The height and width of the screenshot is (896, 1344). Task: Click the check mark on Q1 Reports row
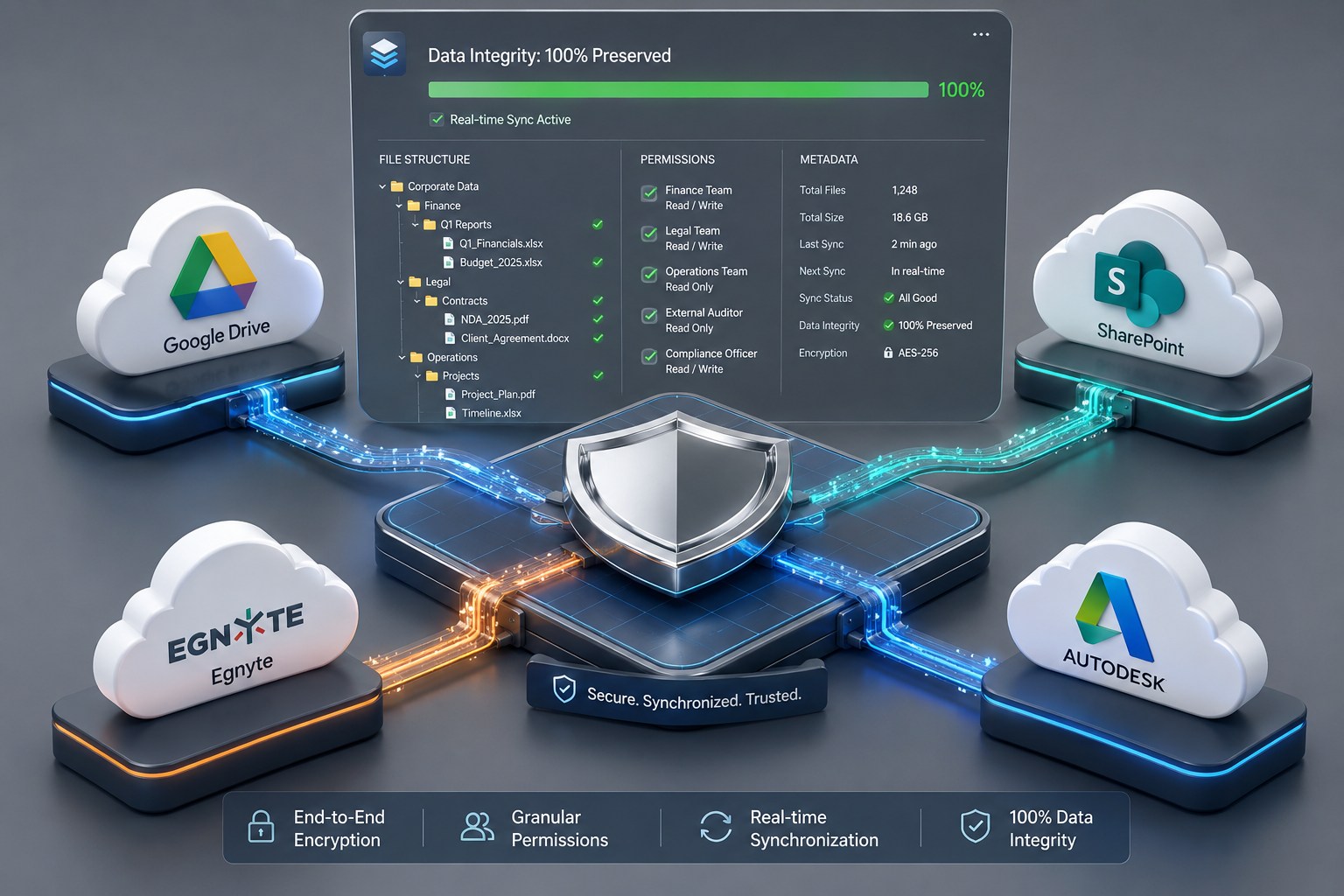pos(598,225)
